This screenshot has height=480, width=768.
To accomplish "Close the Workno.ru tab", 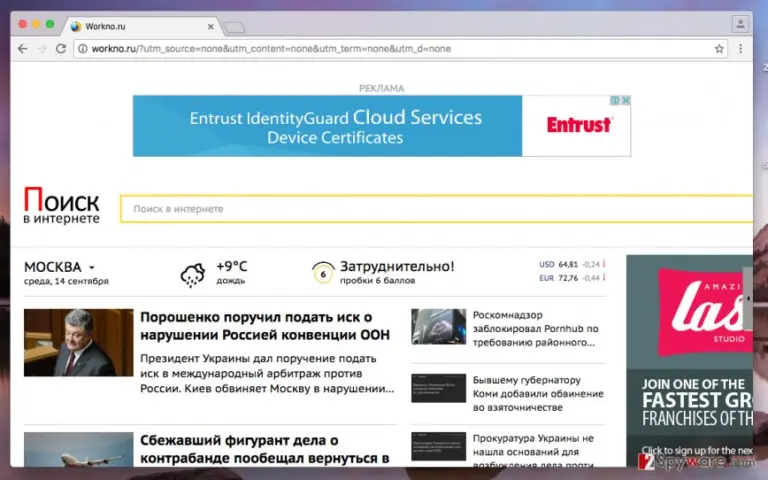I will (211, 26).
